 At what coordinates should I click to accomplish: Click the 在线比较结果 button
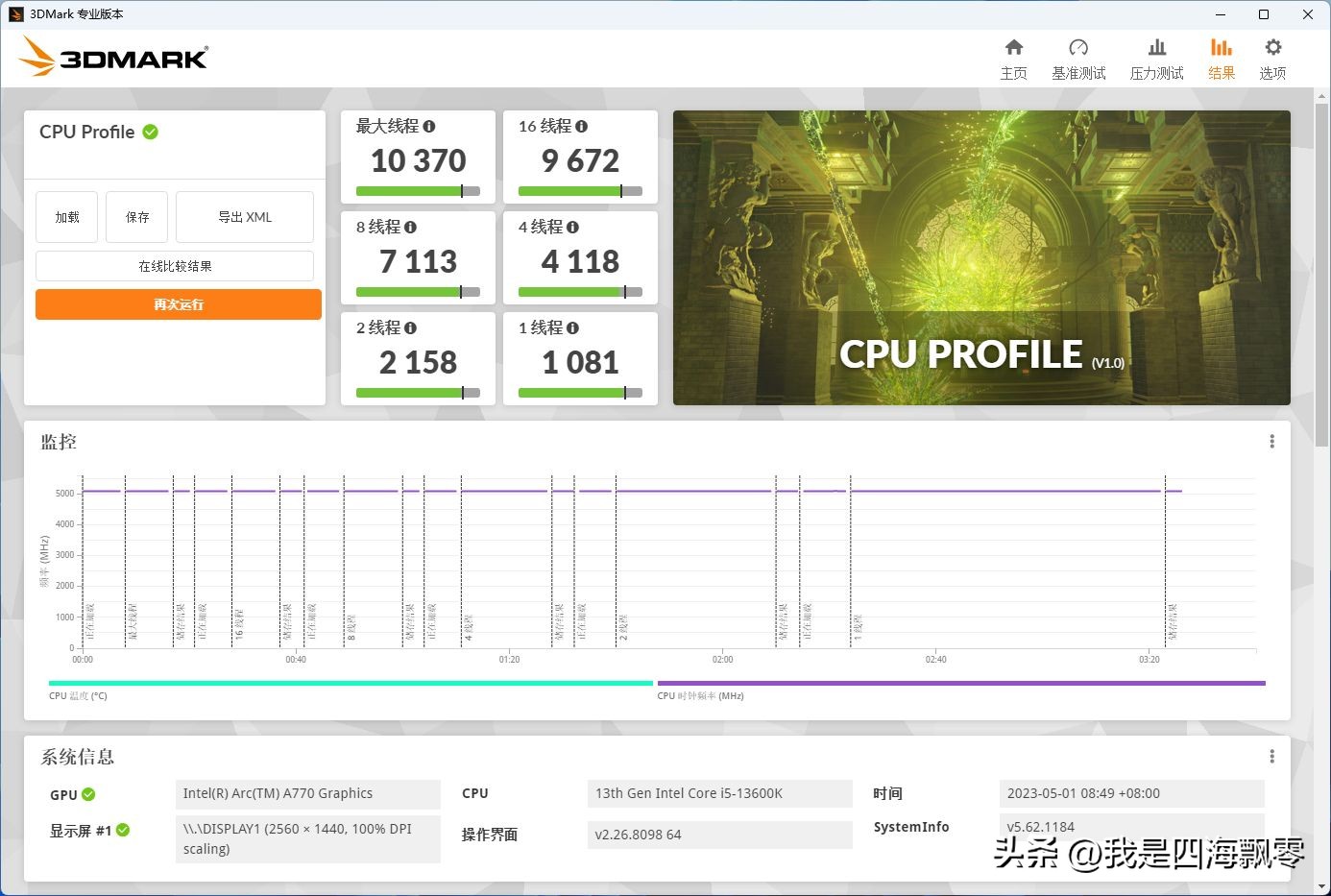point(174,265)
